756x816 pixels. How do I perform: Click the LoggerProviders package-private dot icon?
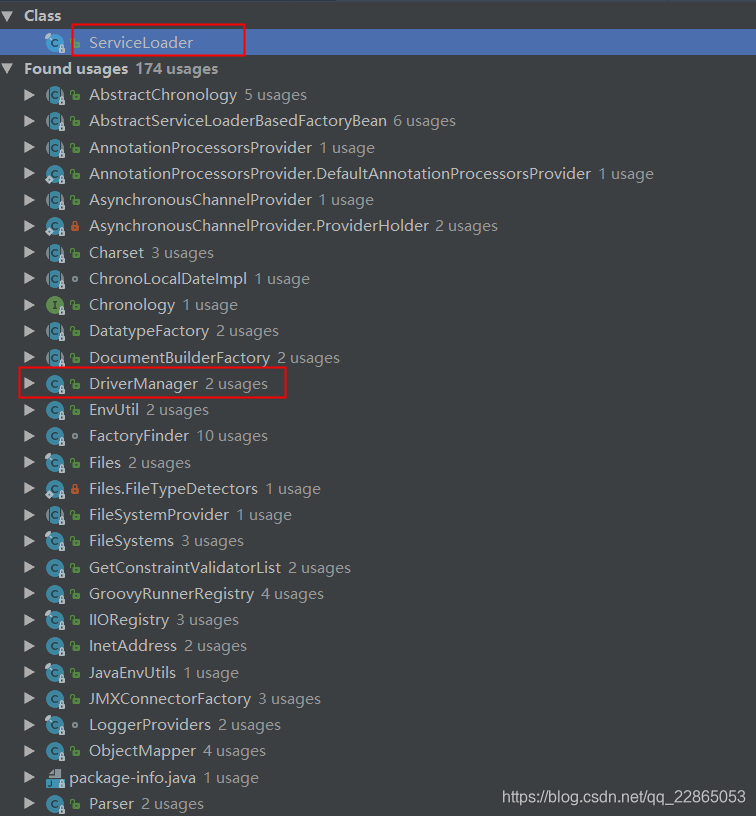[75, 725]
